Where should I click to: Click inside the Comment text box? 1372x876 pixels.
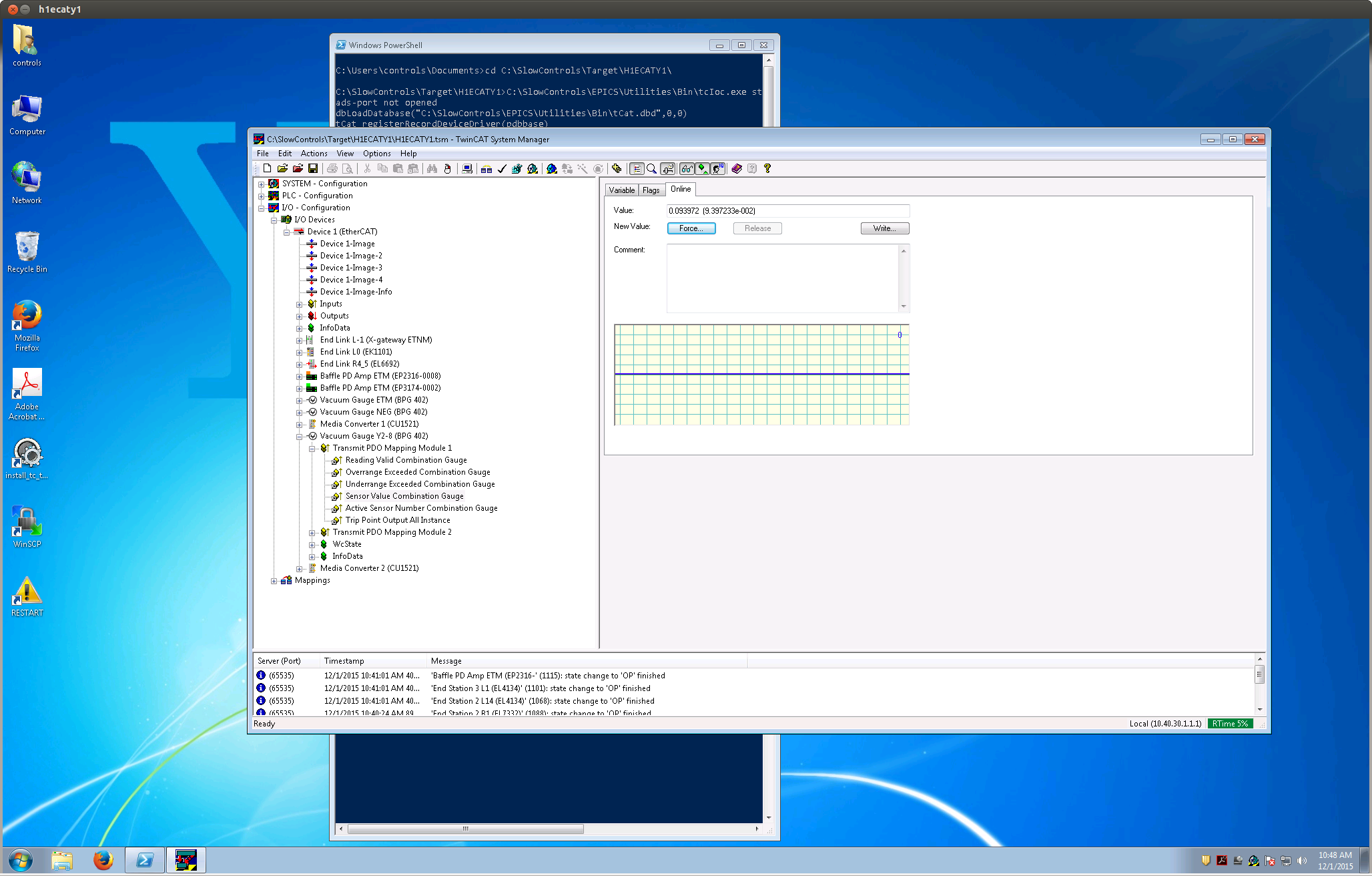tap(783, 278)
